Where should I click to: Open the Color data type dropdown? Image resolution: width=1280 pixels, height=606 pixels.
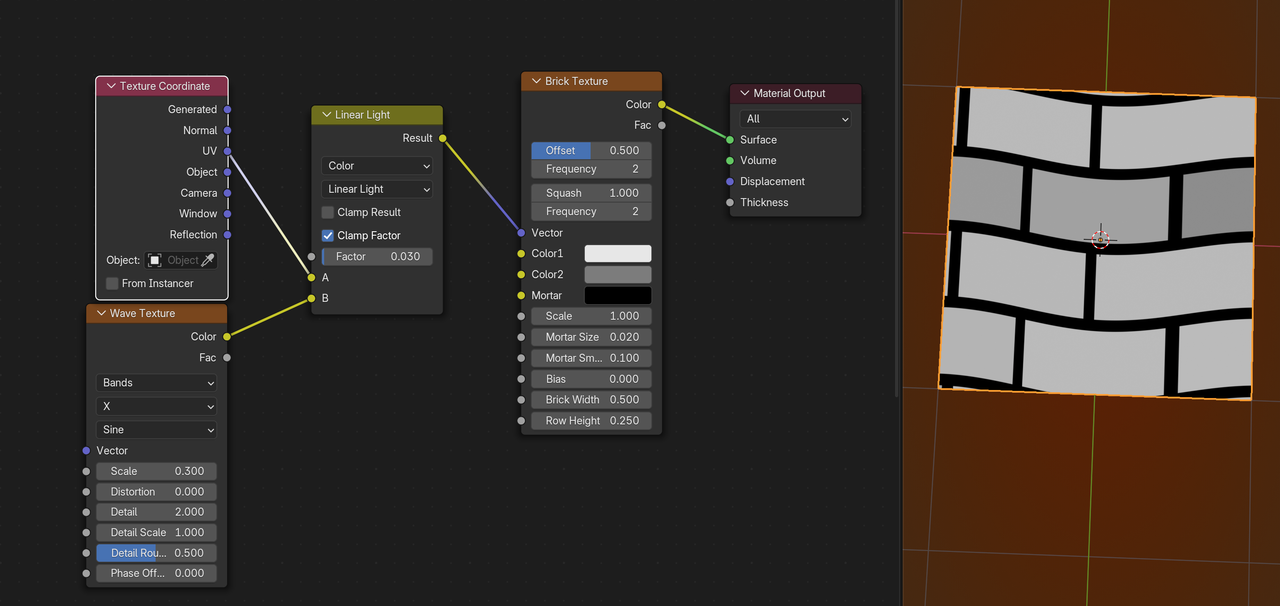(x=377, y=166)
